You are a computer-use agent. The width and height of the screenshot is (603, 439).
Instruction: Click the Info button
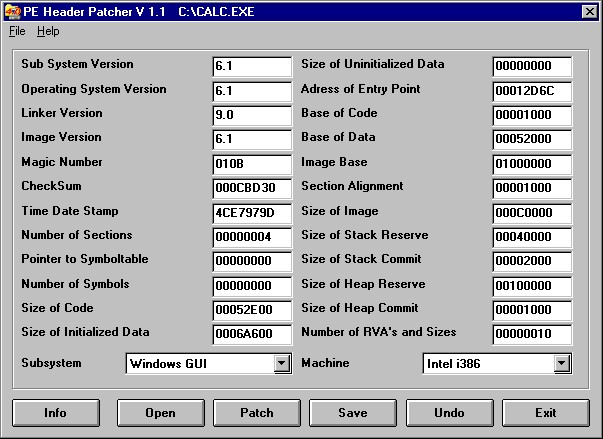coord(56,413)
